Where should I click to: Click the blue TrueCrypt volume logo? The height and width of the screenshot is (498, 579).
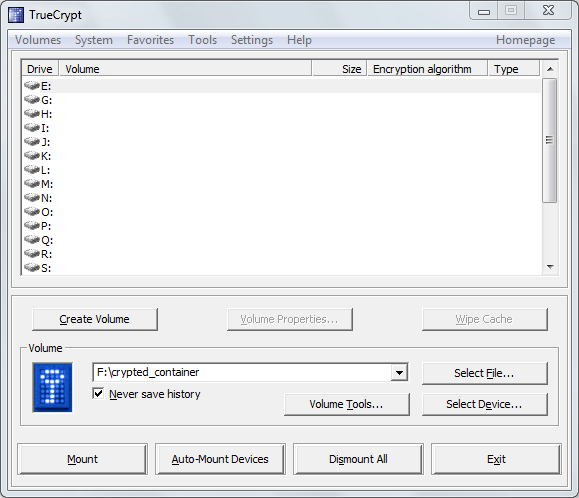(52, 387)
